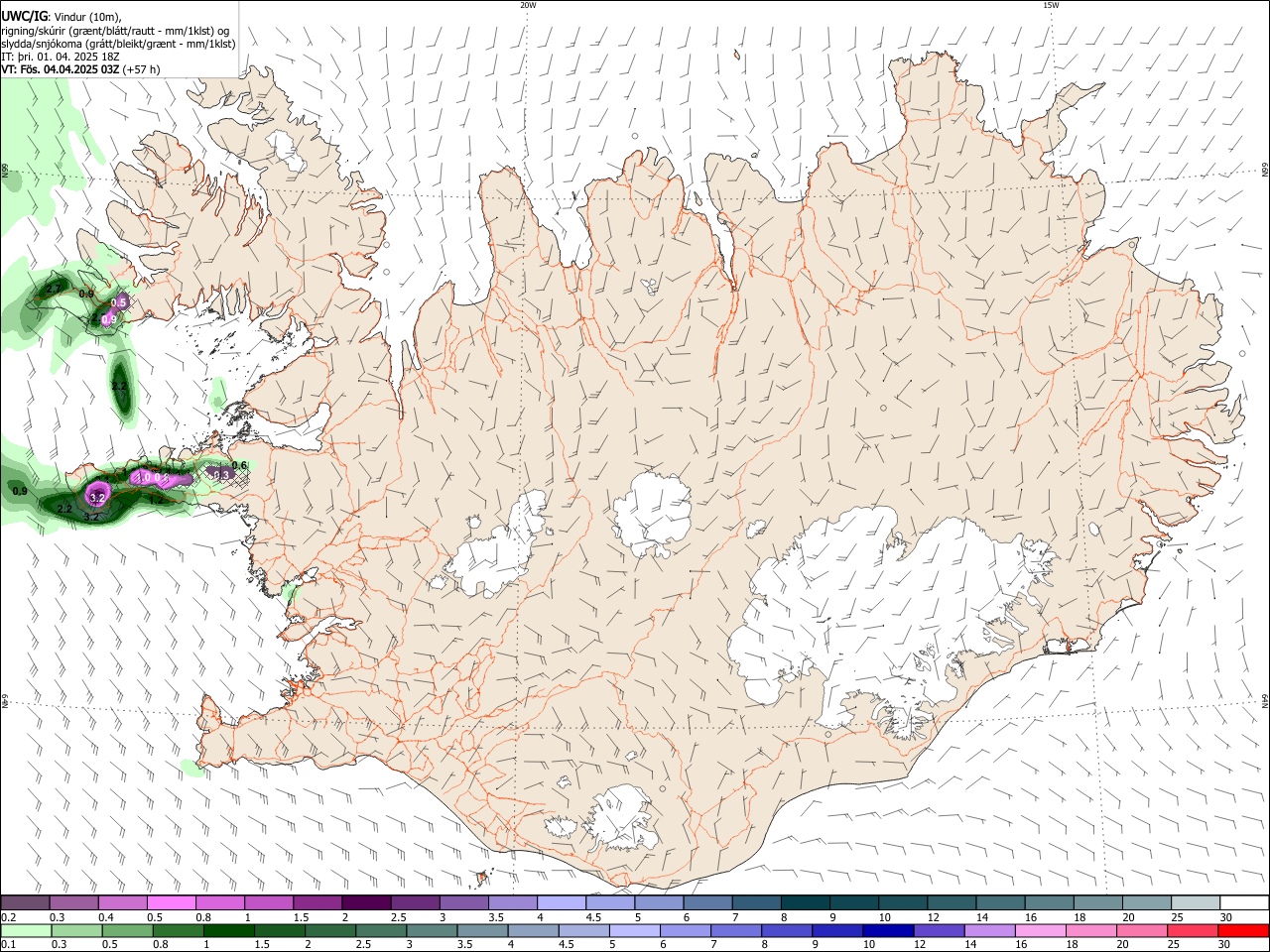The image size is (1270, 952).
Task: Click the 3.2 value inside the purple circle
Action: pos(97,497)
